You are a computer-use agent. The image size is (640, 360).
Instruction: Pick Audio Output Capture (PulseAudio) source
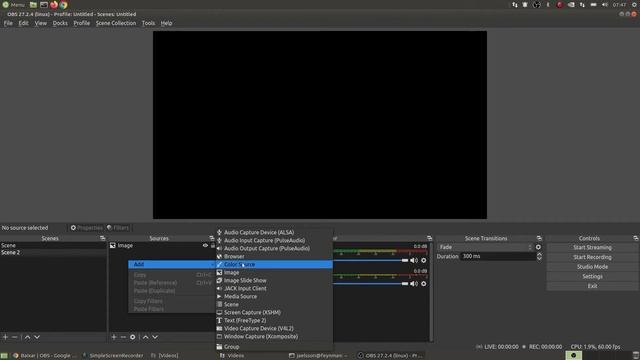pos(274,248)
